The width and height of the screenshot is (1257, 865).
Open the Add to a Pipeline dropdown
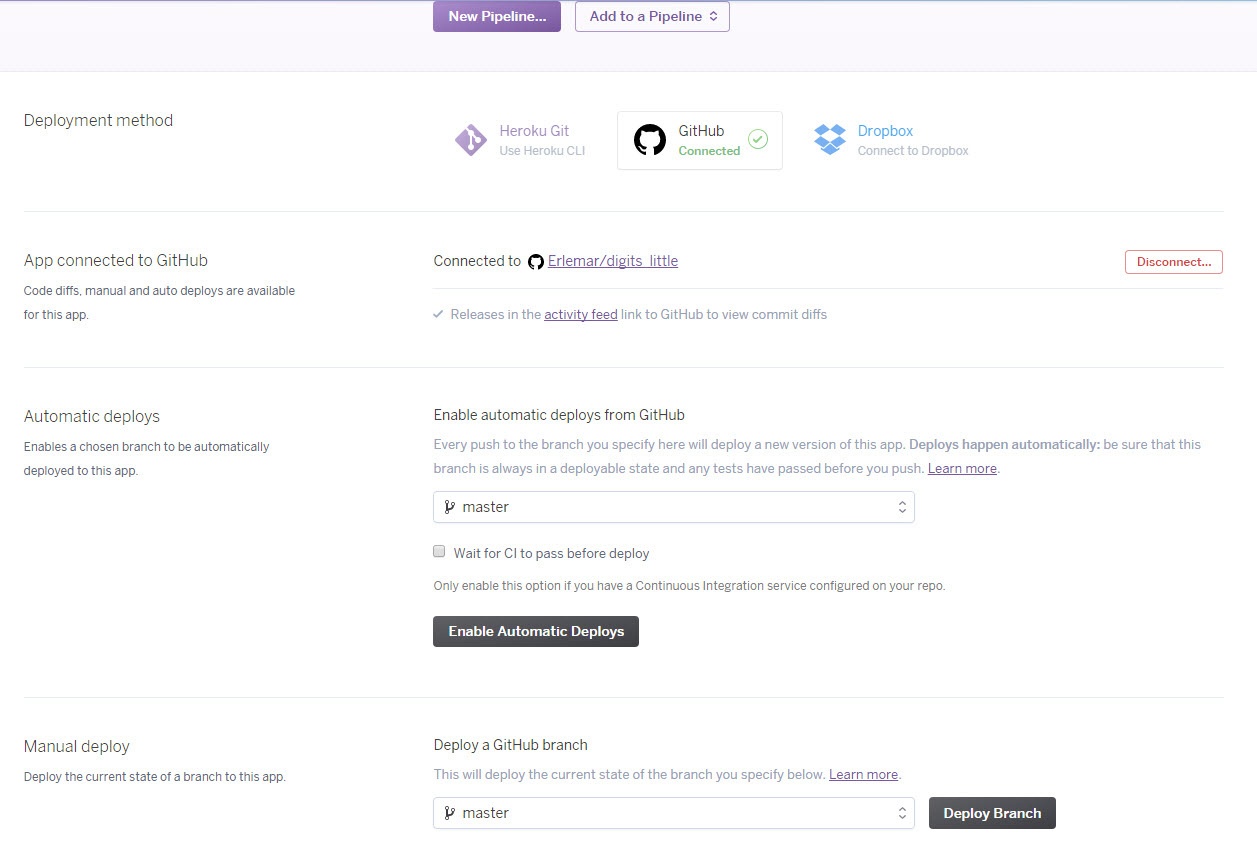click(652, 16)
